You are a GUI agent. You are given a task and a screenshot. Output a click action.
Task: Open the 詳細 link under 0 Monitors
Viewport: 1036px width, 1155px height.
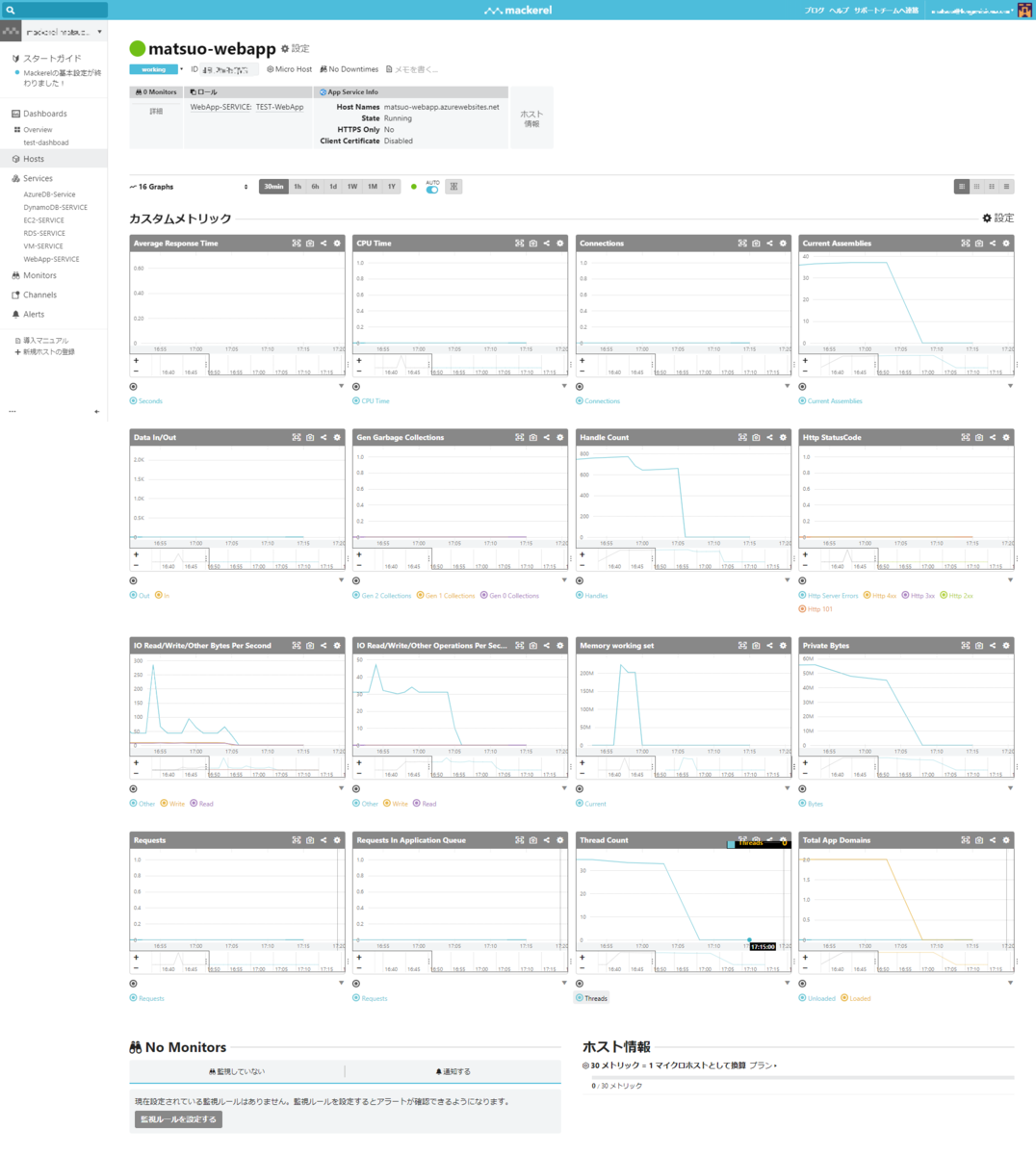(x=156, y=112)
